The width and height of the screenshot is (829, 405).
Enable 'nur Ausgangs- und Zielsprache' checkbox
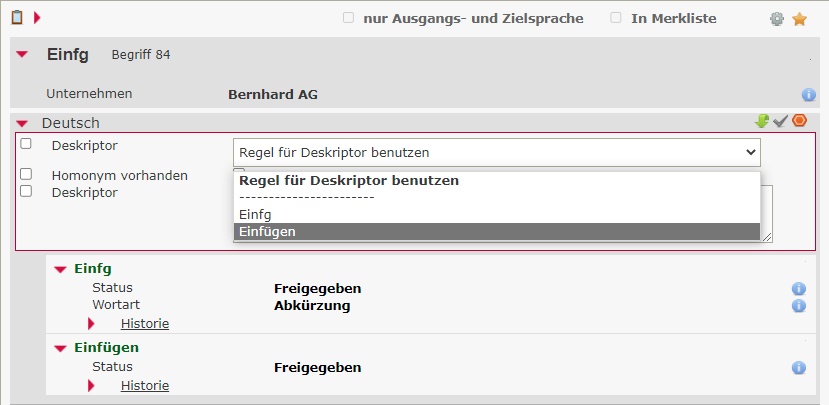tap(348, 18)
